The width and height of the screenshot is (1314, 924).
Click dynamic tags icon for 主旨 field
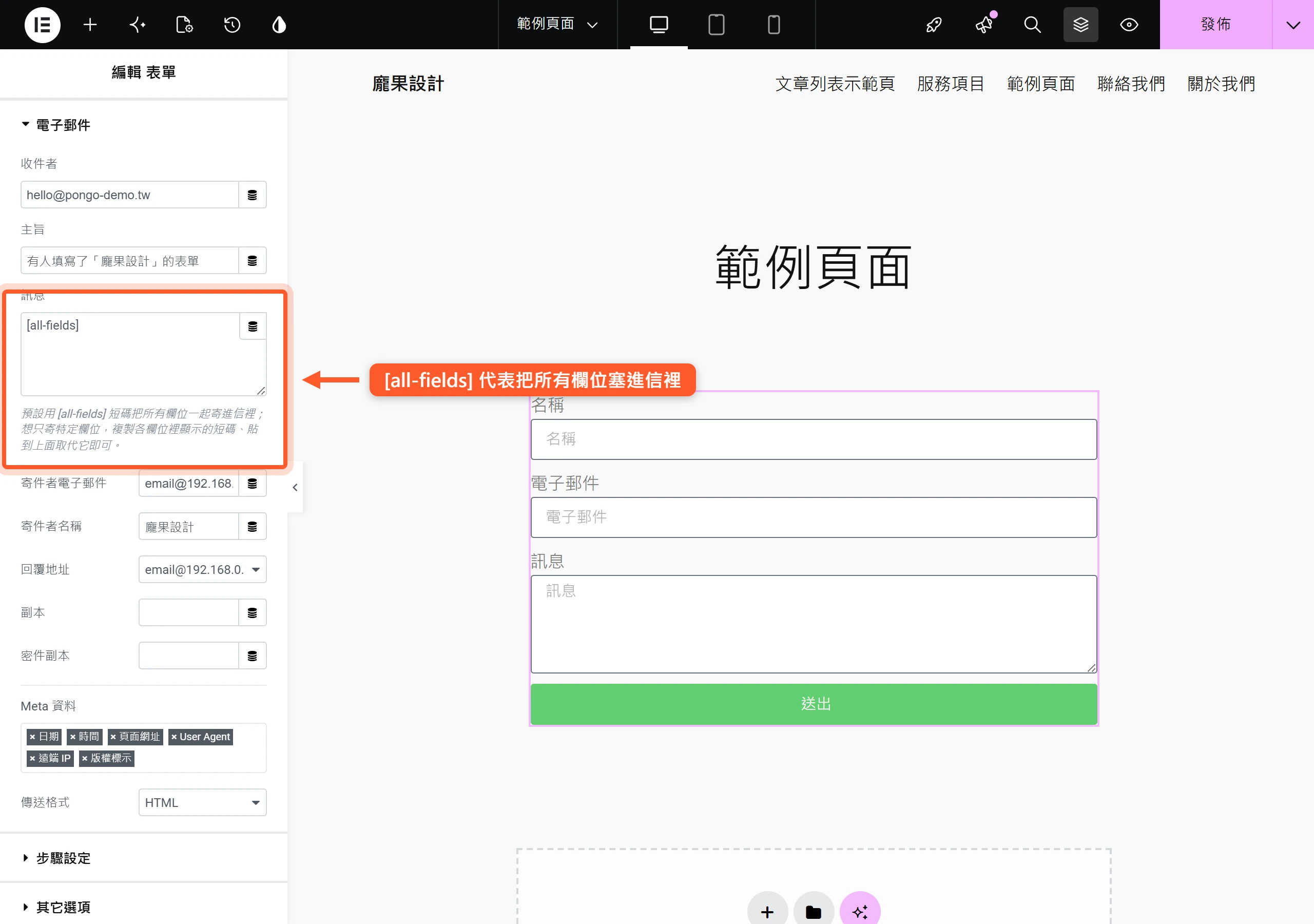click(x=253, y=260)
